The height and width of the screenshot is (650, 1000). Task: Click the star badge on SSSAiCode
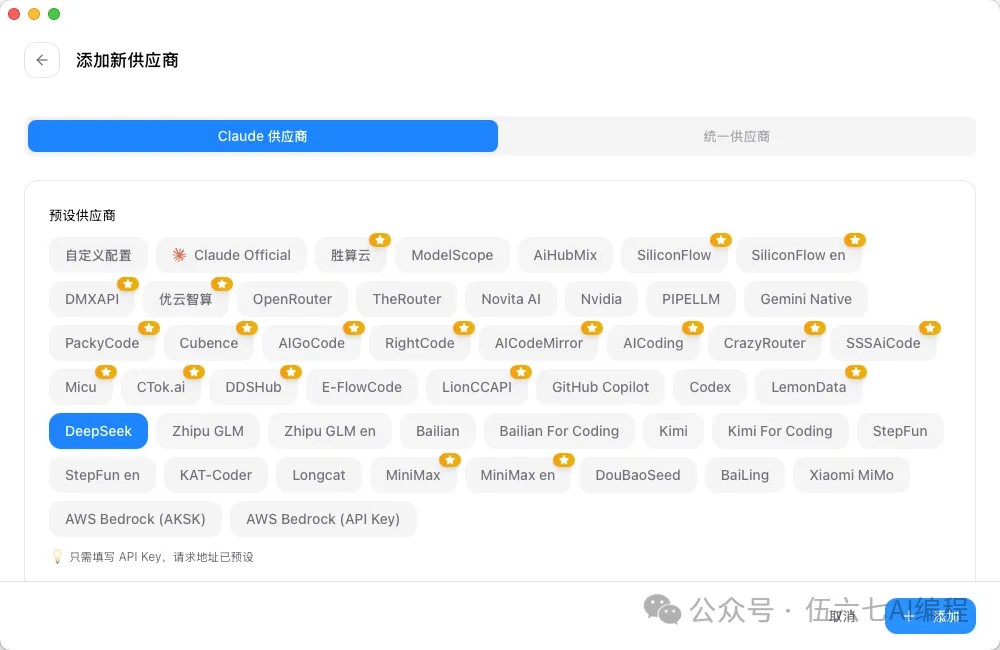click(x=929, y=328)
